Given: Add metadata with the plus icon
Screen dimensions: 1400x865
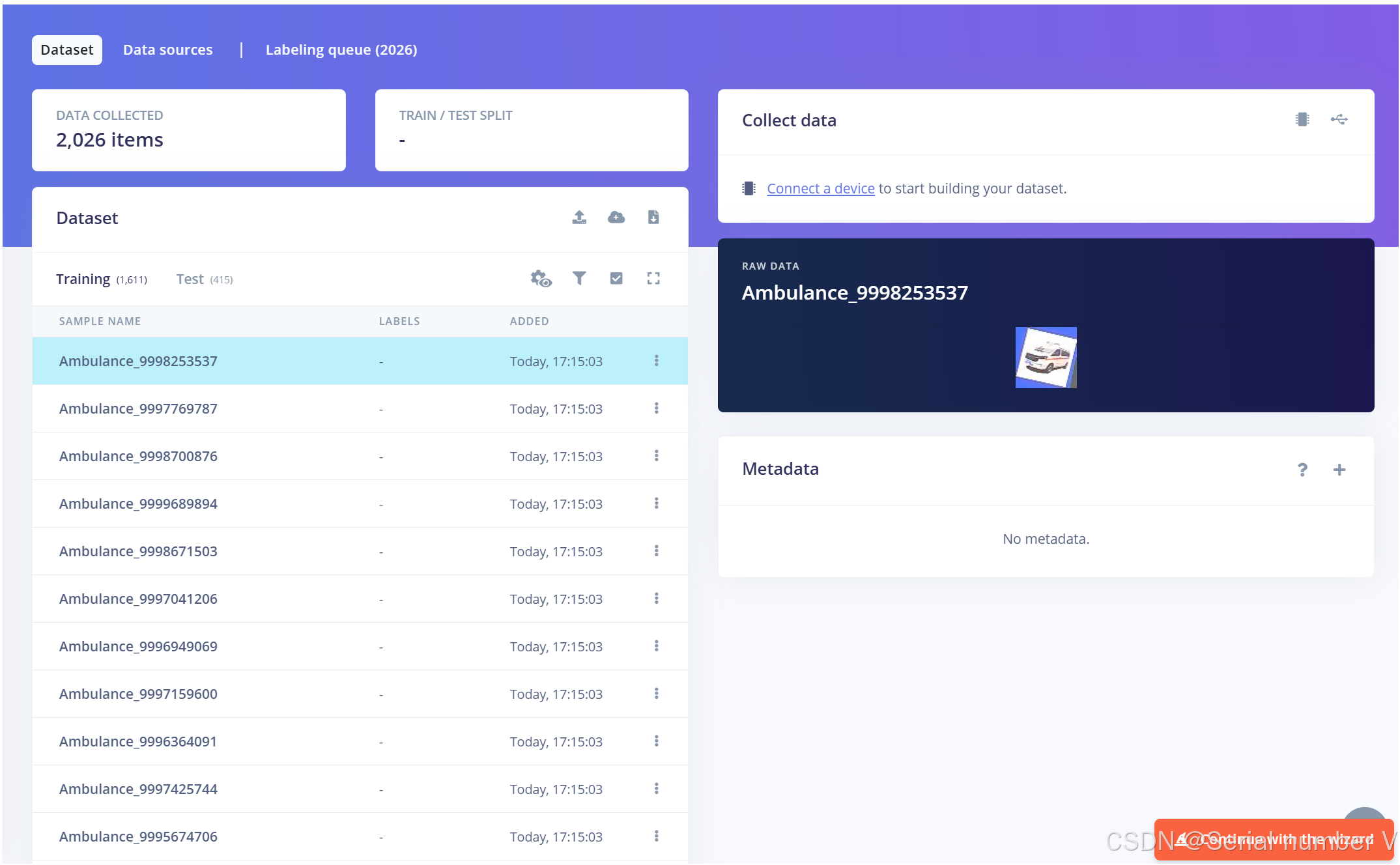Looking at the screenshot, I should coord(1339,470).
